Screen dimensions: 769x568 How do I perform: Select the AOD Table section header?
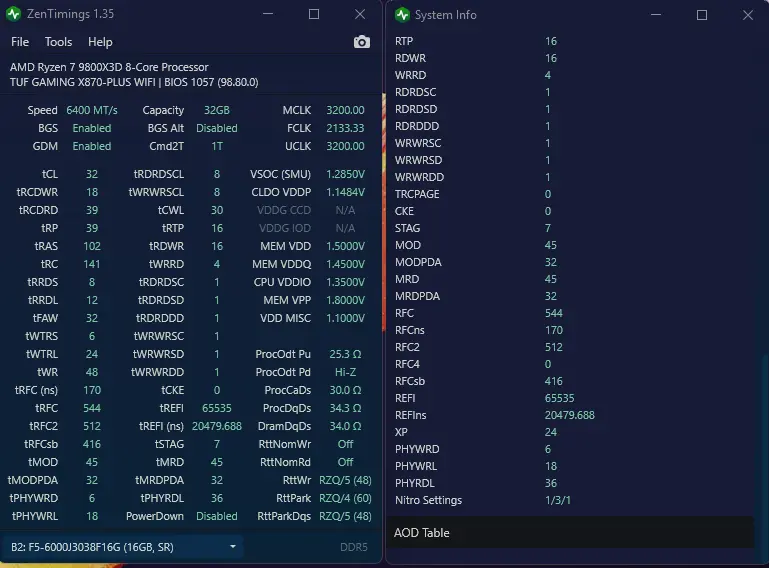click(x=569, y=533)
